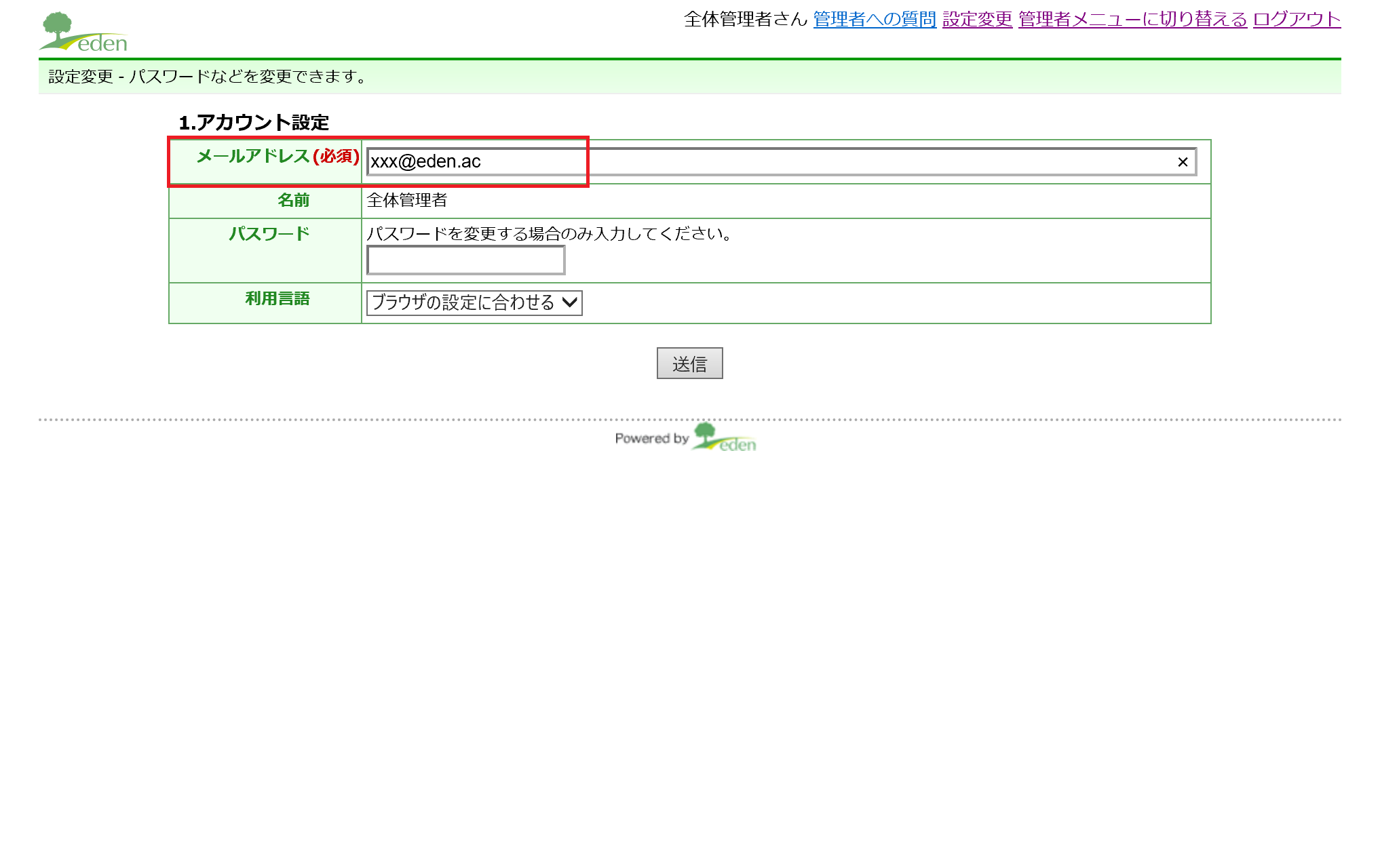Image resolution: width=1380 pixels, height=868 pixels.
Task: Submit the form with the 送信 button
Action: (x=689, y=363)
